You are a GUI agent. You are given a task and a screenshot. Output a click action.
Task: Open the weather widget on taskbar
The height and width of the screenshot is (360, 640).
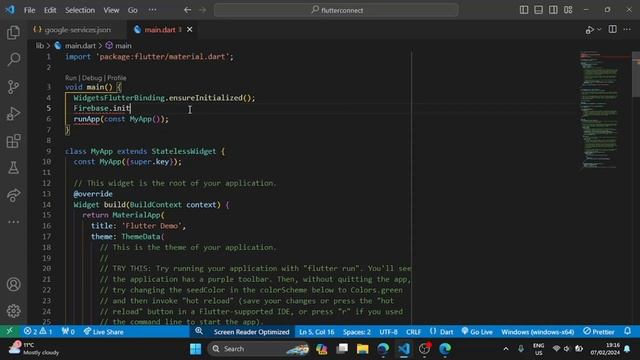pyautogui.click(x=34, y=349)
